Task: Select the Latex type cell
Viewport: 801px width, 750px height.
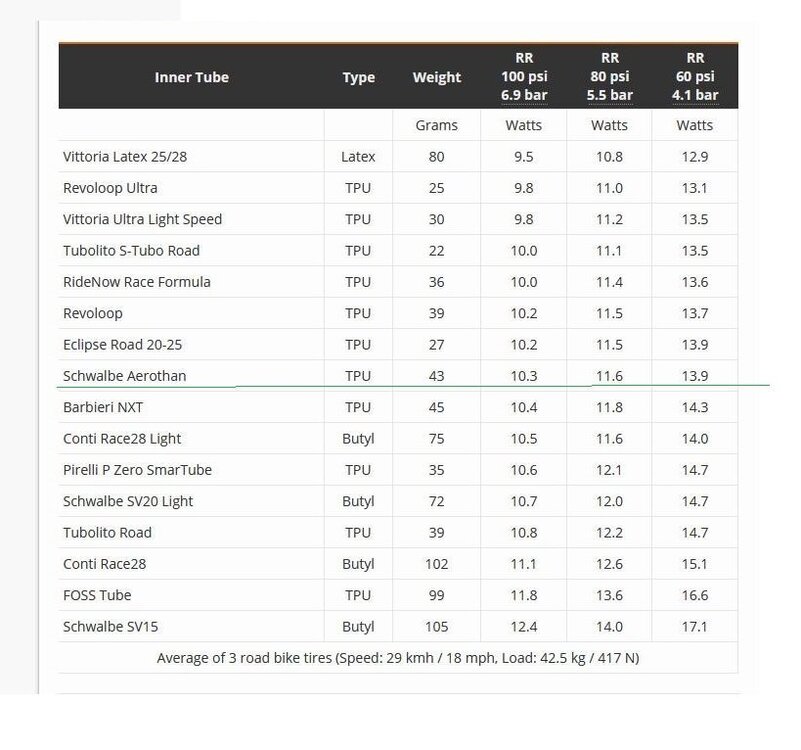Action: 357,157
